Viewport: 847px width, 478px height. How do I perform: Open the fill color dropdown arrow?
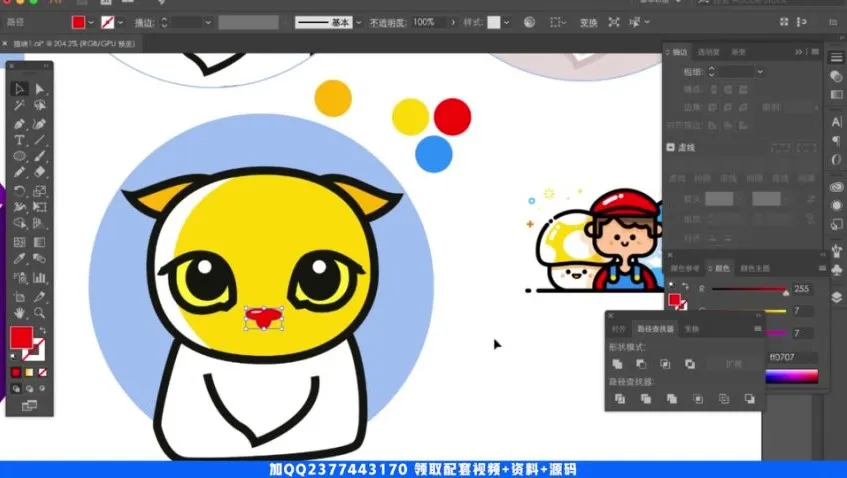pos(92,22)
